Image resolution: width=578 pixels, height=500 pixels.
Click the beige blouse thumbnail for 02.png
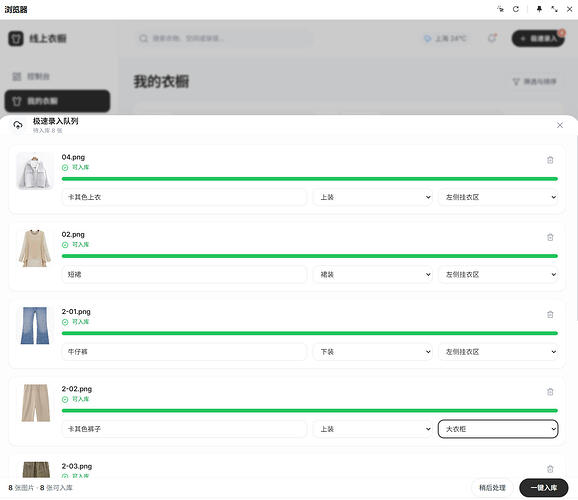tap(35, 248)
